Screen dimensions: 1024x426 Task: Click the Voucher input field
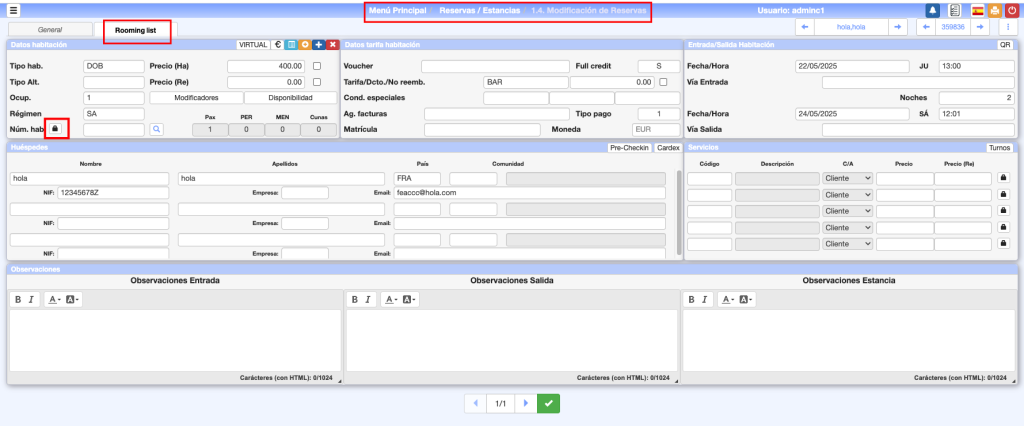[x=481, y=66]
